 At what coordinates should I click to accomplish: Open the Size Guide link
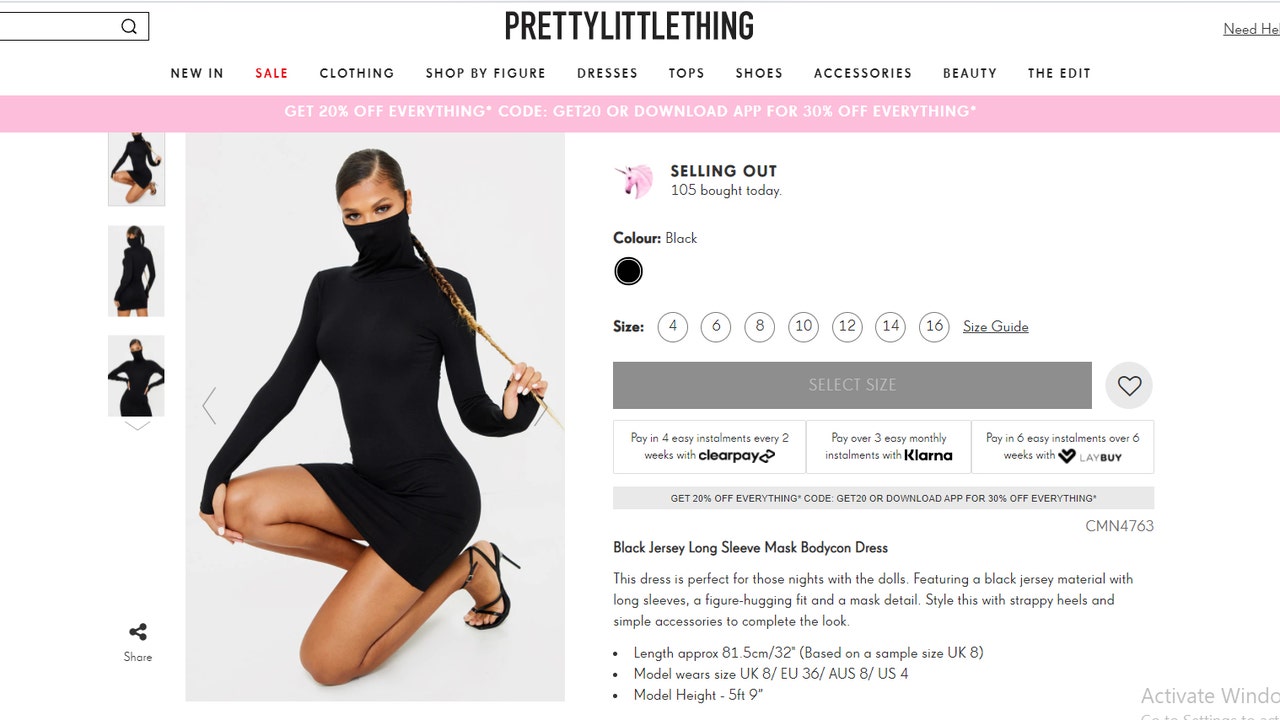tap(995, 327)
